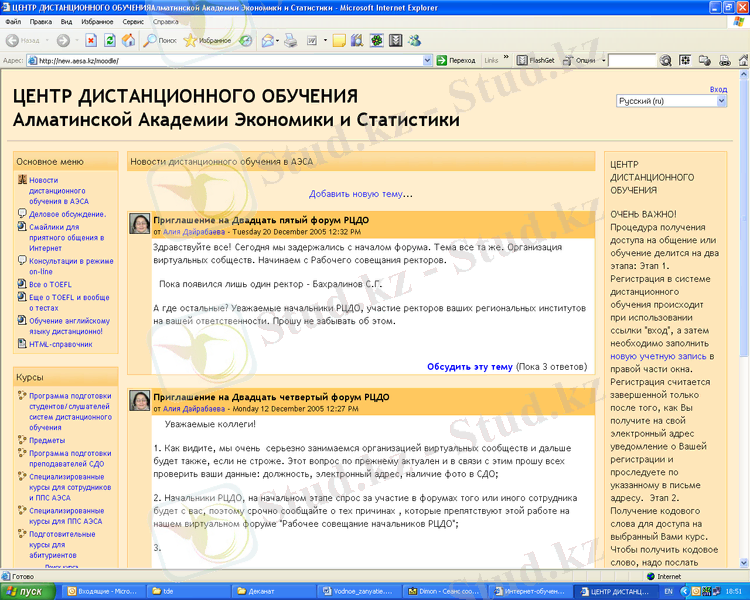Screen dimensions: 750x600
Task: Click author Алия Дайрабаева in the twenty-fifth forum post
Action: tap(194, 232)
